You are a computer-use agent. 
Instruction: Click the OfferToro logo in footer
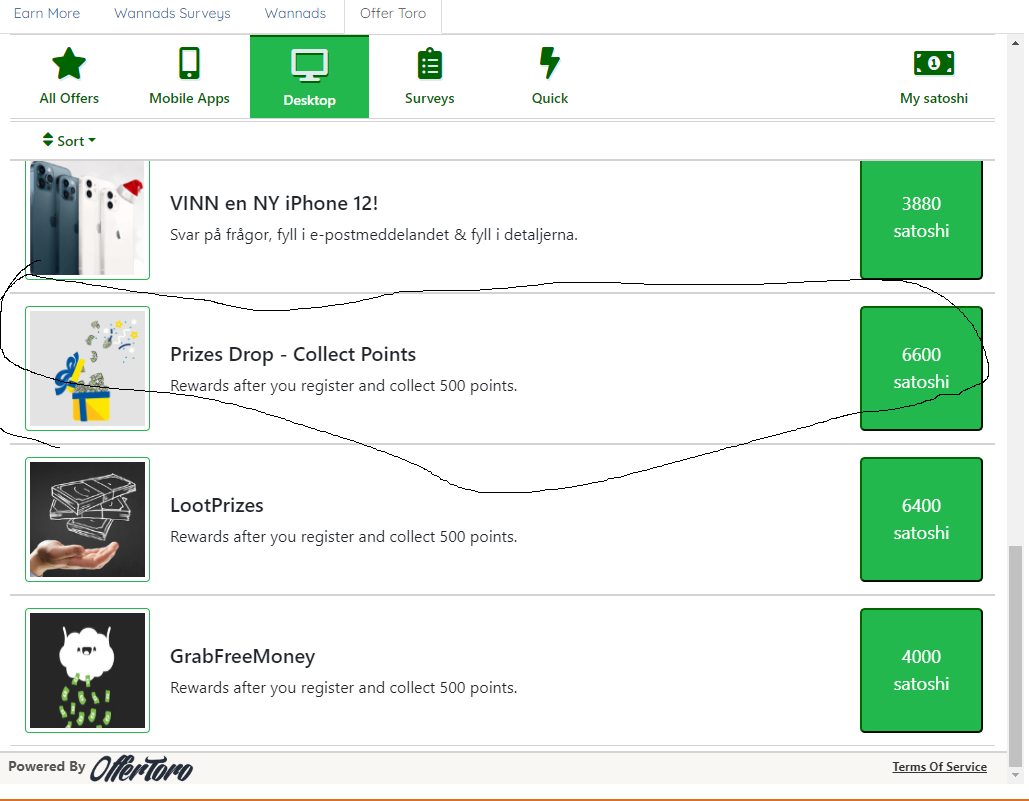click(142, 768)
